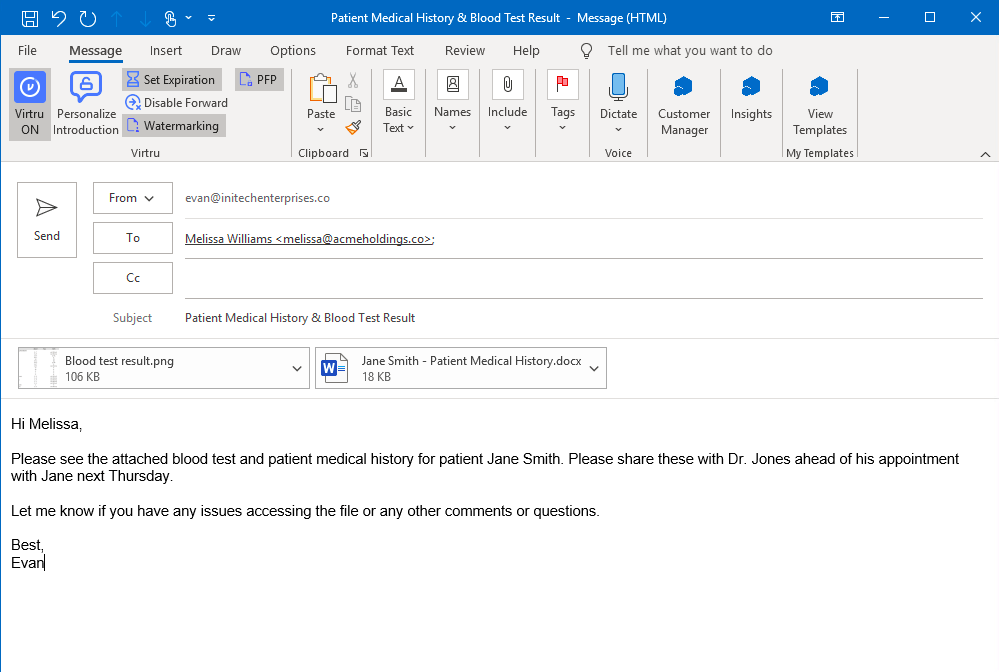
Task: Toggle the Watermarking option
Action: (x=173, y=126)
